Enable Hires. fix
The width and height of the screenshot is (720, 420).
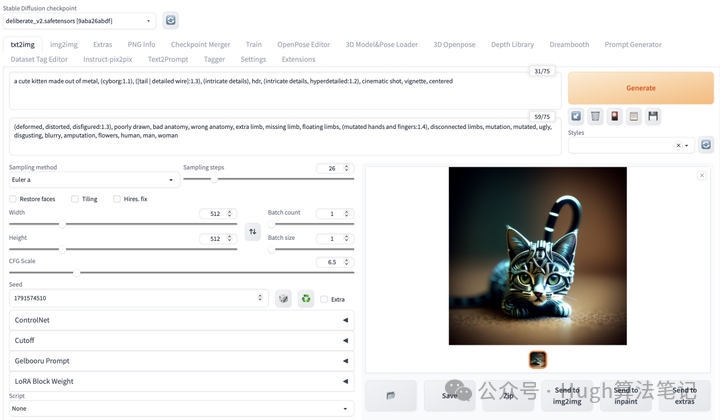tap(117, 199)
